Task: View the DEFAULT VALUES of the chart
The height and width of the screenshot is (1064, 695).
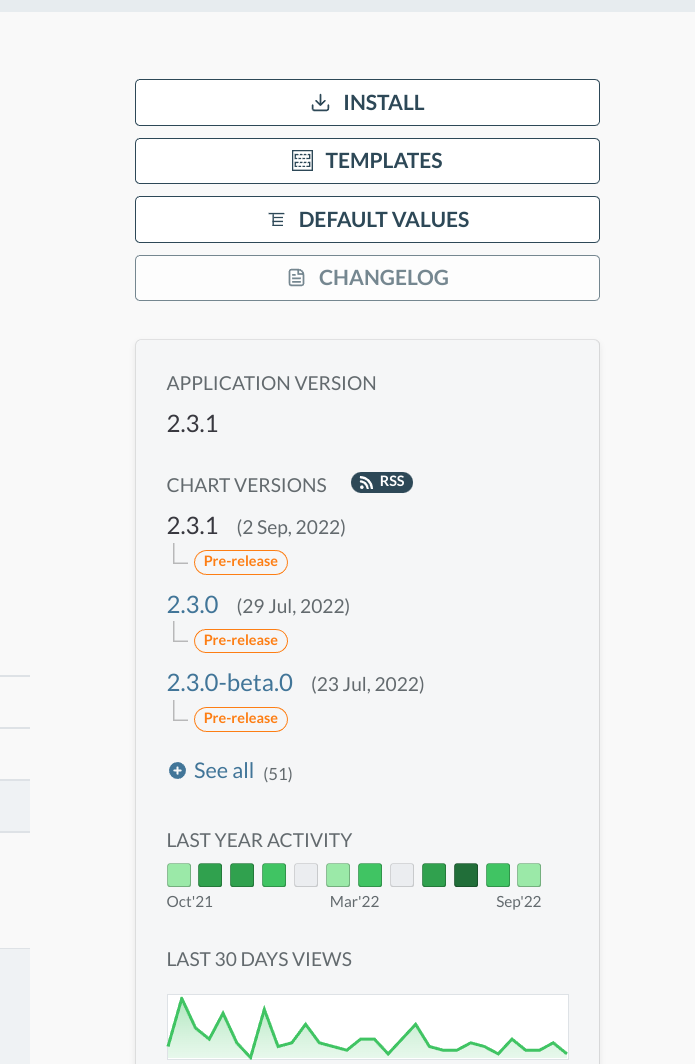Action: pos(367,219)
